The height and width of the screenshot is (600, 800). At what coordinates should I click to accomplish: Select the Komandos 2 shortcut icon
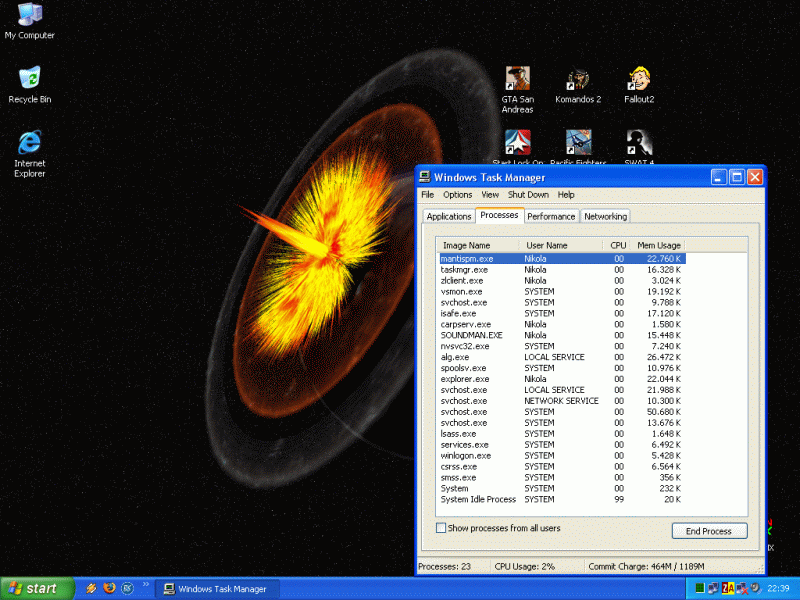tap(578, 79)
